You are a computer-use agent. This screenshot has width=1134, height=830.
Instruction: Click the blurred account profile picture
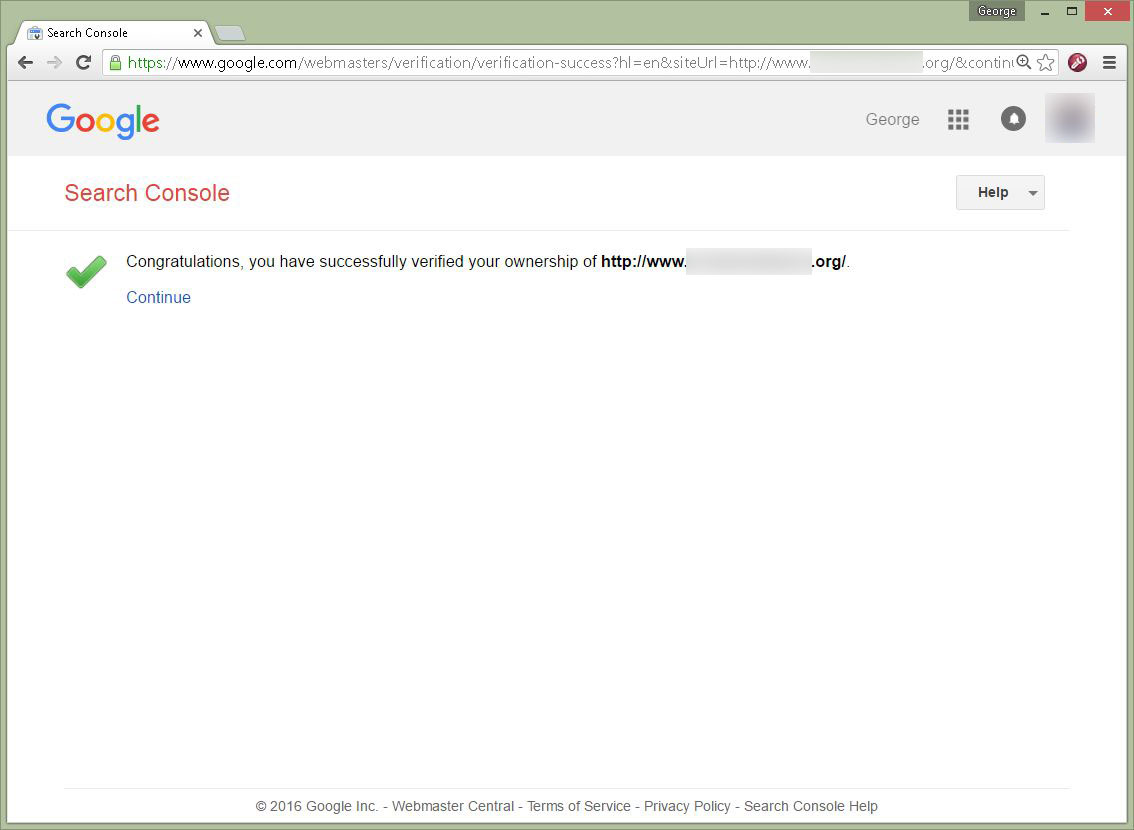tap(1070, 118)
